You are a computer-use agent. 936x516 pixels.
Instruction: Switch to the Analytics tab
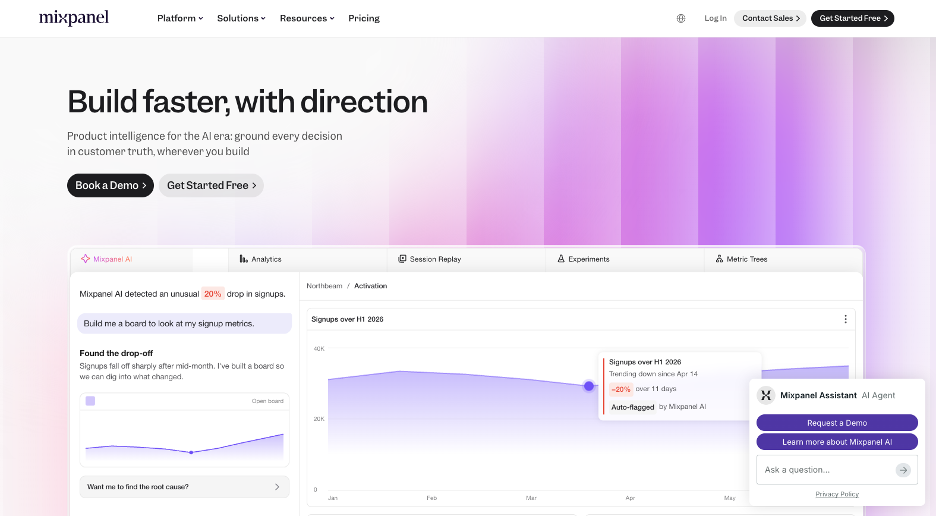pos(307,259)
